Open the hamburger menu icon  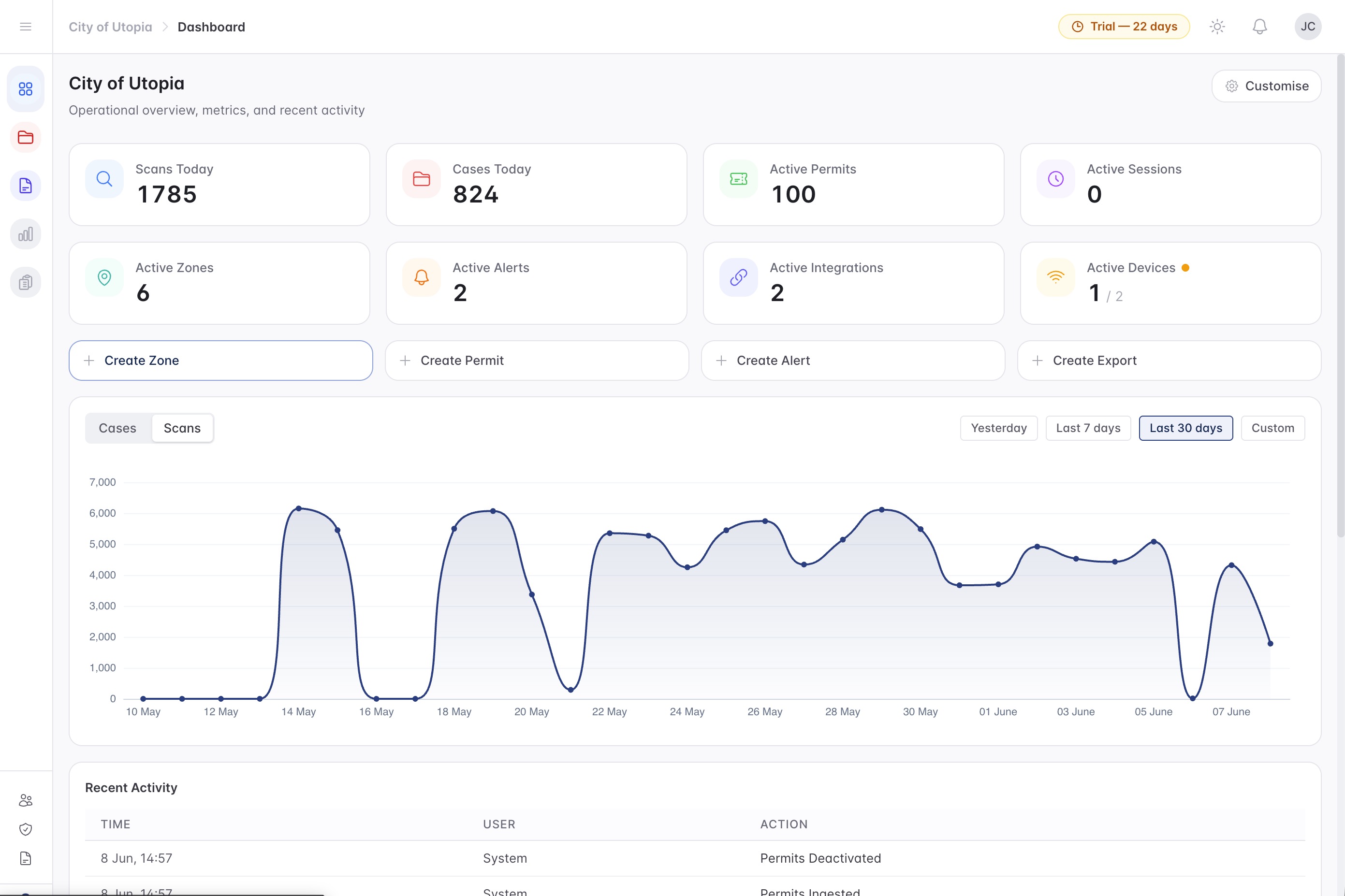pyautogui.click(x=25, y=26)
